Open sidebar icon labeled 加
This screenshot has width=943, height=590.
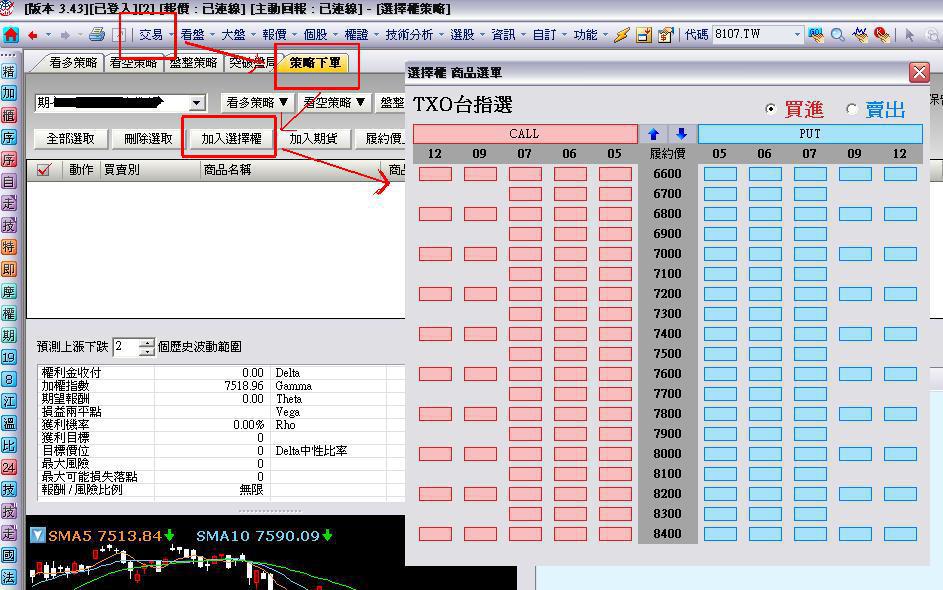(8, 93)
